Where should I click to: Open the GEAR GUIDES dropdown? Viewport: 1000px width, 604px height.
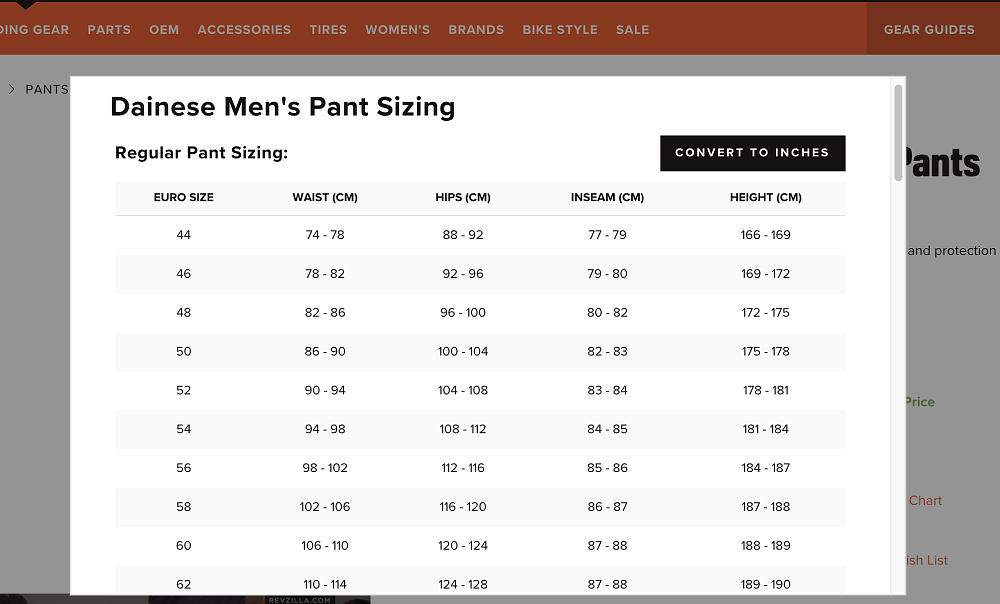(929, 29)
